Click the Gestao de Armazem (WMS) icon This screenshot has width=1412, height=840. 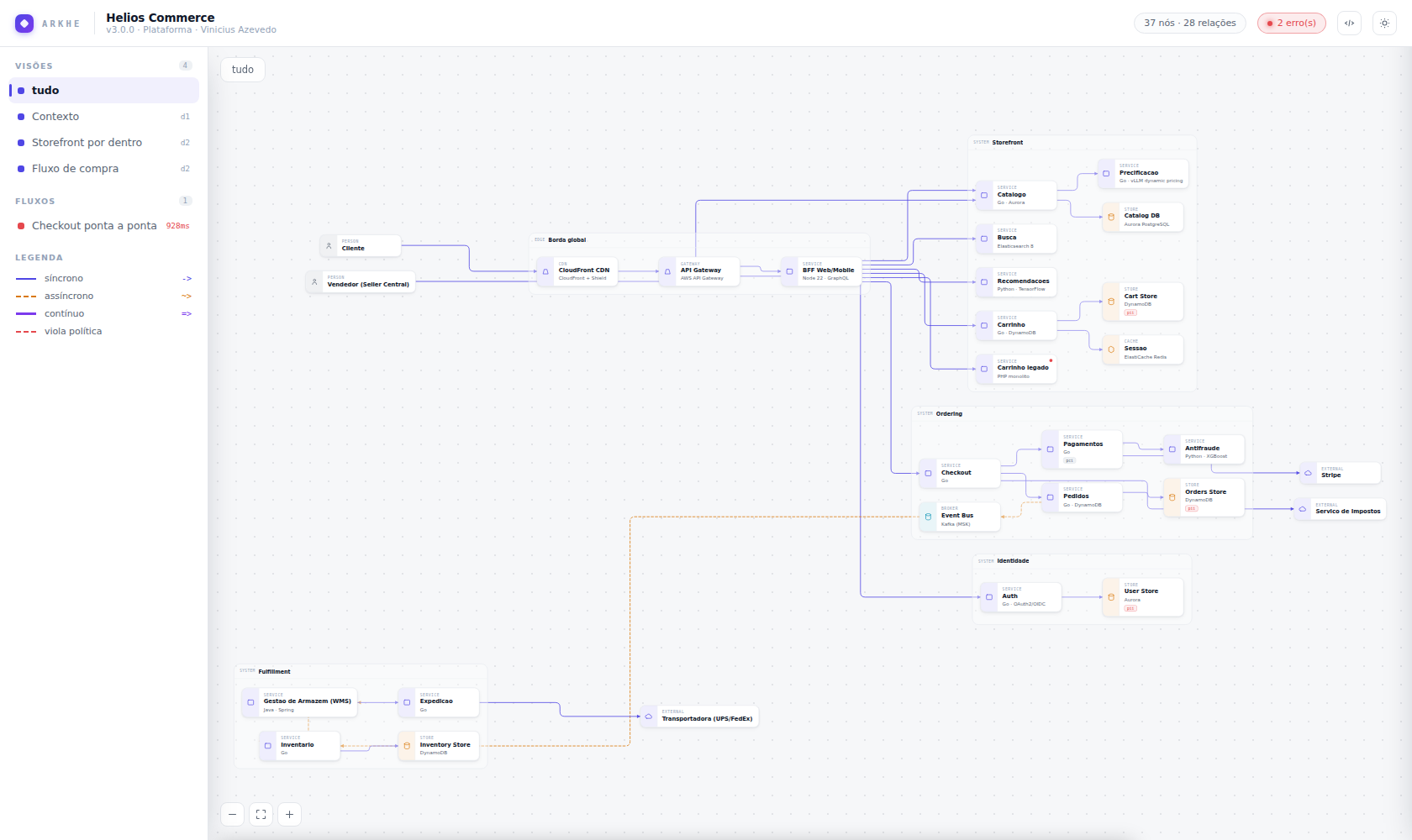tap(250, 703)
